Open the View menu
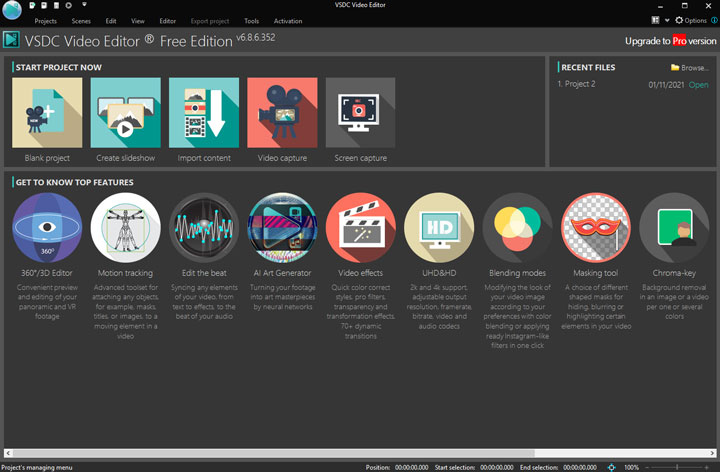The height and width of the screenshot is (472, 720). [x=138, y=21]
